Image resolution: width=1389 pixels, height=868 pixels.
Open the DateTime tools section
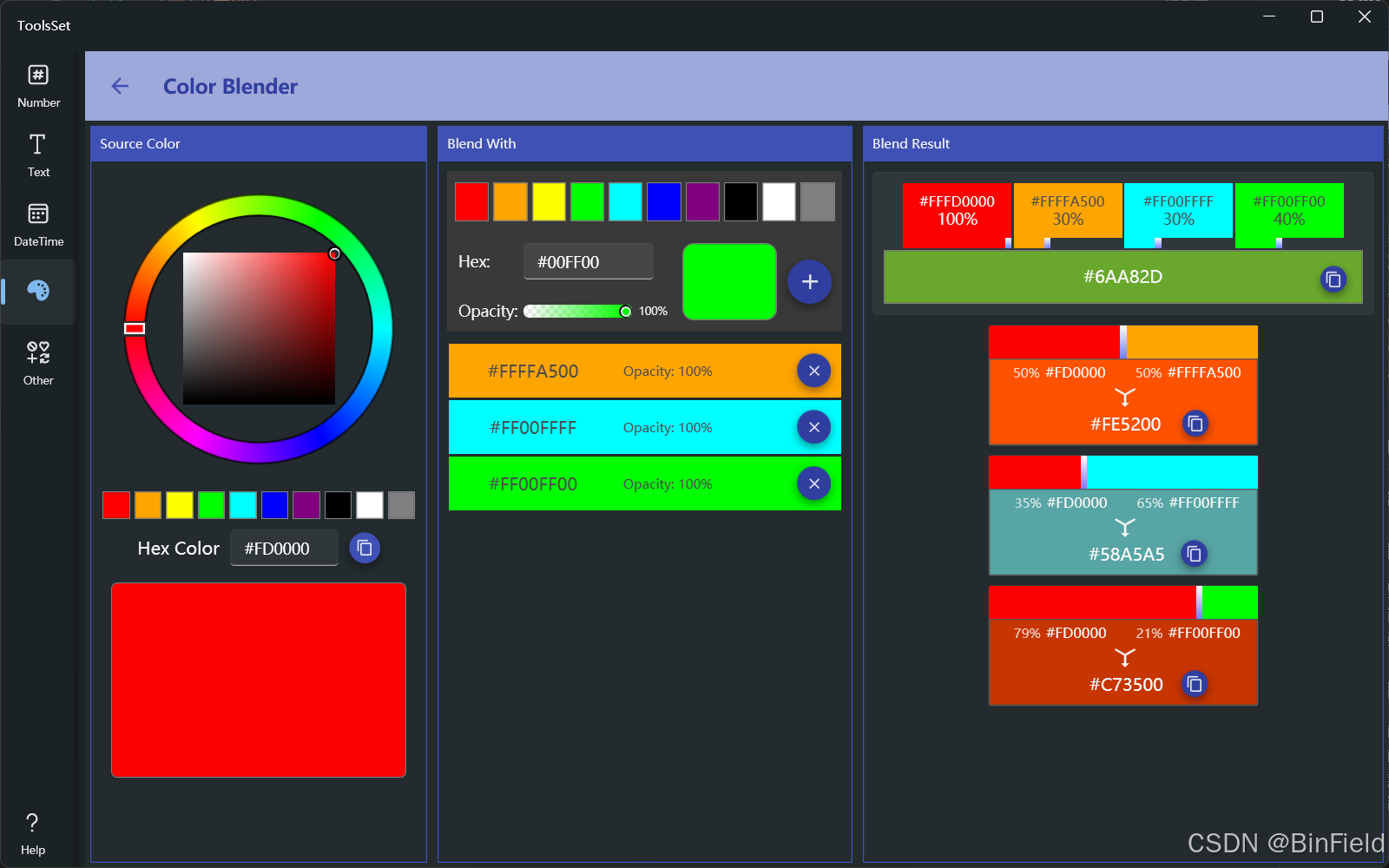(x=38, y=225)
